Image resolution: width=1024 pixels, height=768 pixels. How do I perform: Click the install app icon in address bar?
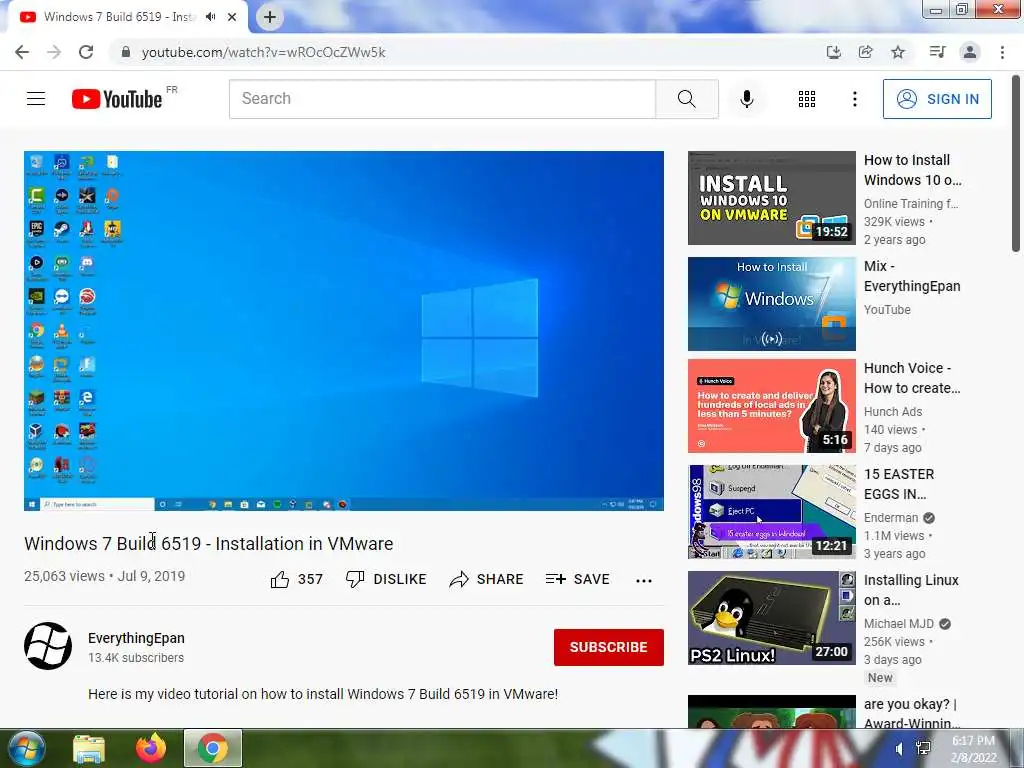(833, 52)
